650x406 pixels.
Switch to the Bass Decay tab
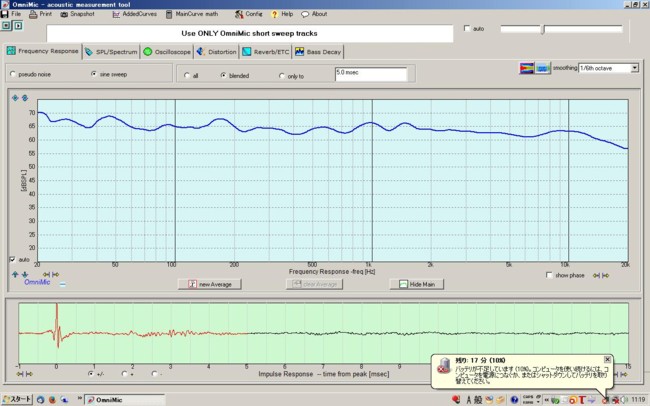[x=318, y=52]
